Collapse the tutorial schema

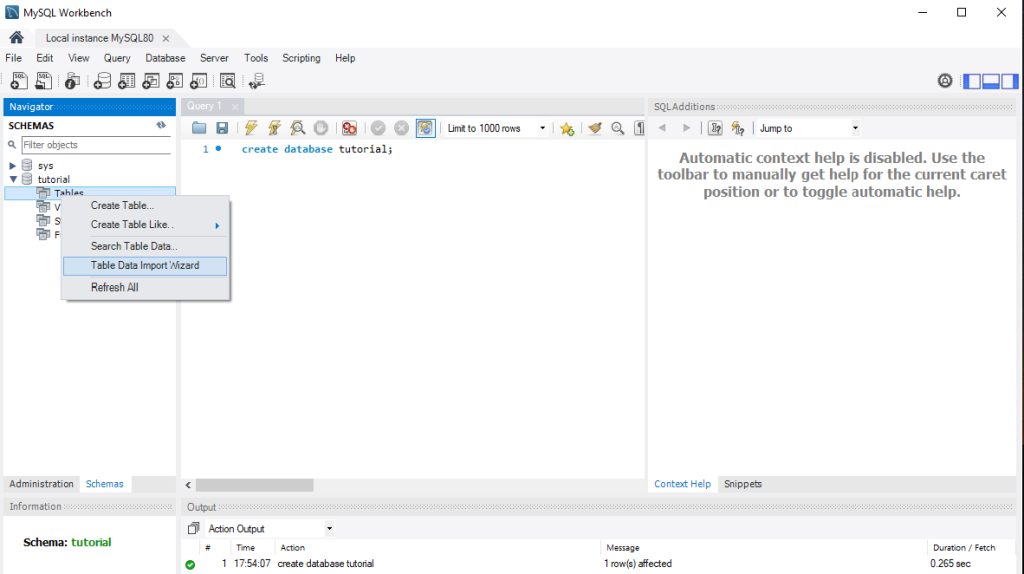(13, 179)
